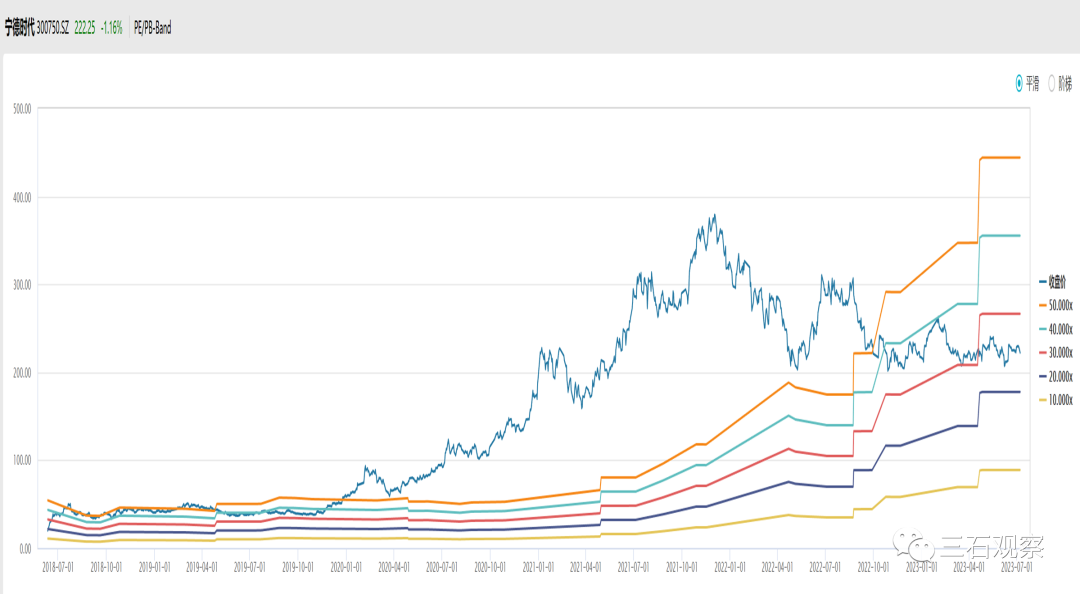Click the 2019-04-01 date label

pos(202,567)
